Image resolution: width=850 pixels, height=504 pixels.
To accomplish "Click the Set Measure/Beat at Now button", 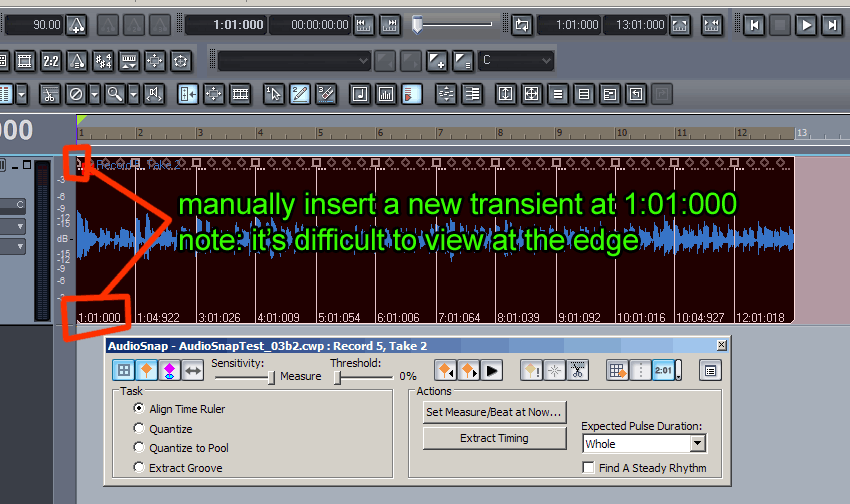I will click(x=494, y=411).
